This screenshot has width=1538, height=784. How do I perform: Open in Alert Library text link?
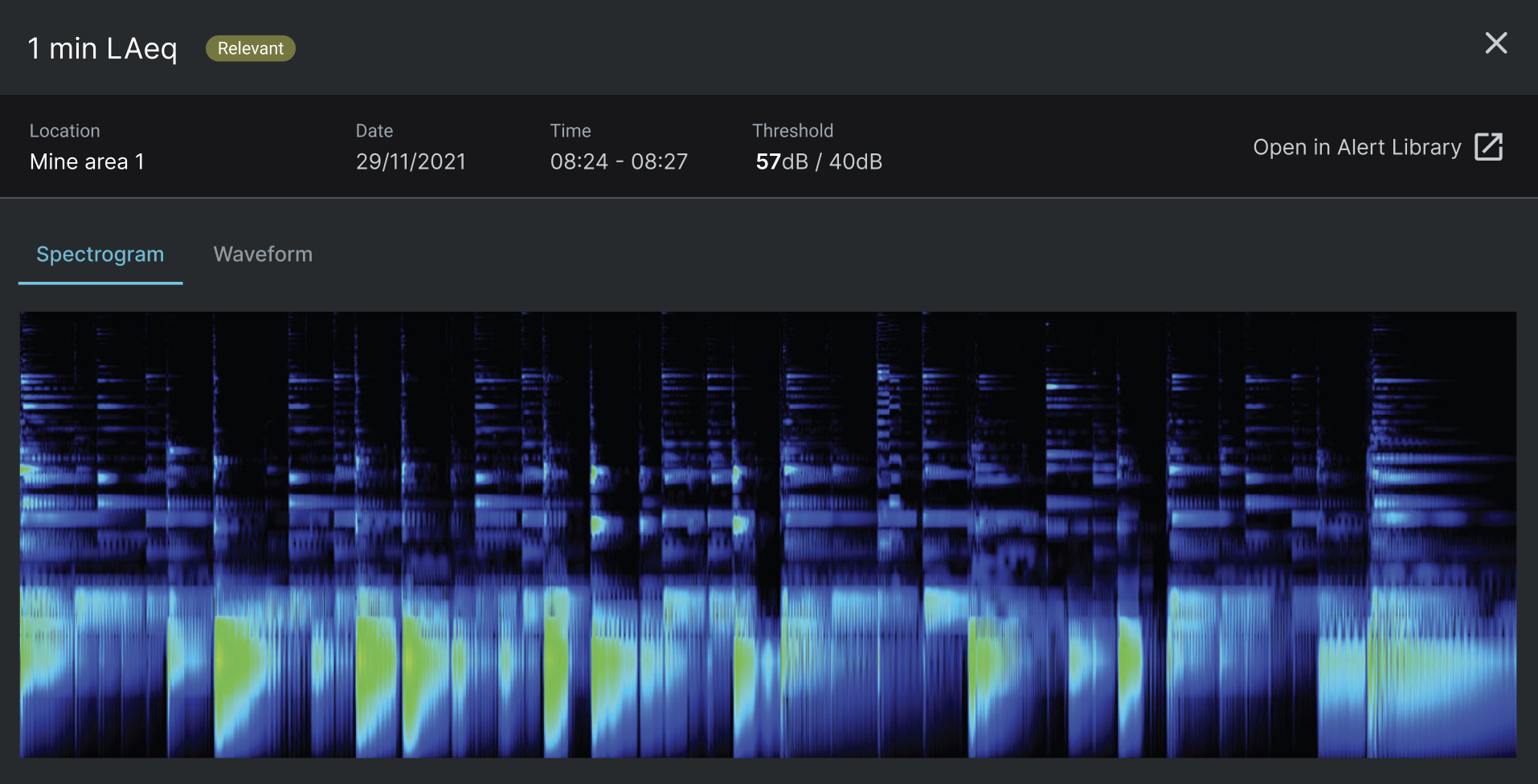(x=1356, y=147)
